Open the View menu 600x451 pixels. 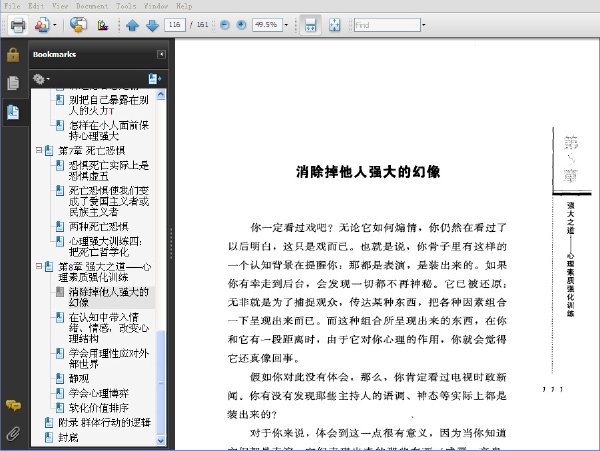pos(60,6)
